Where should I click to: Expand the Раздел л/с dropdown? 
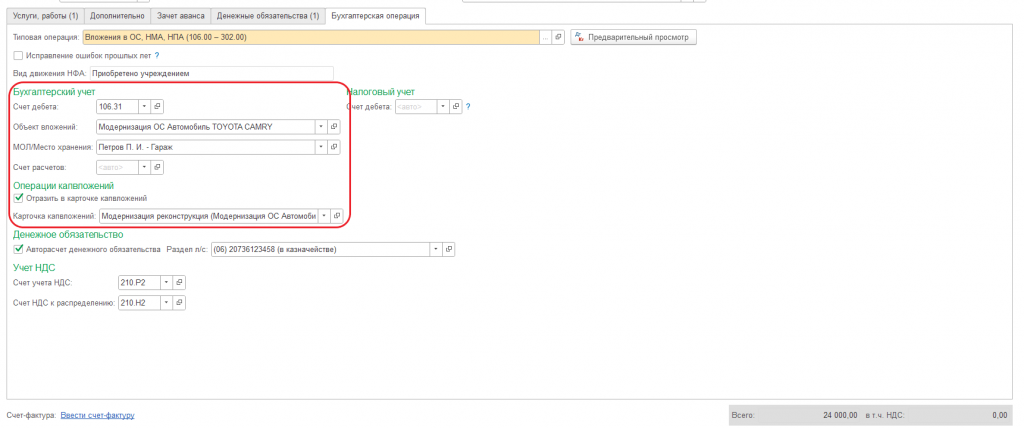pos(436,249)
